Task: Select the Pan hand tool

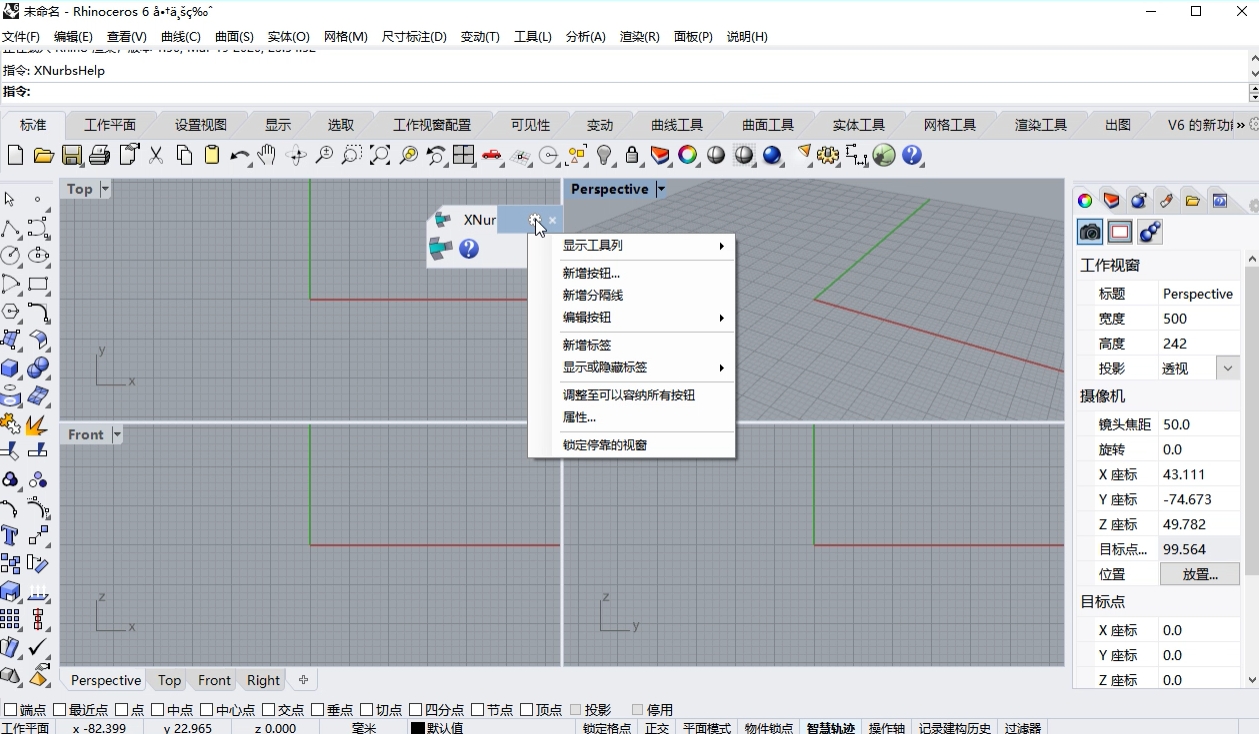Action: 266,155
